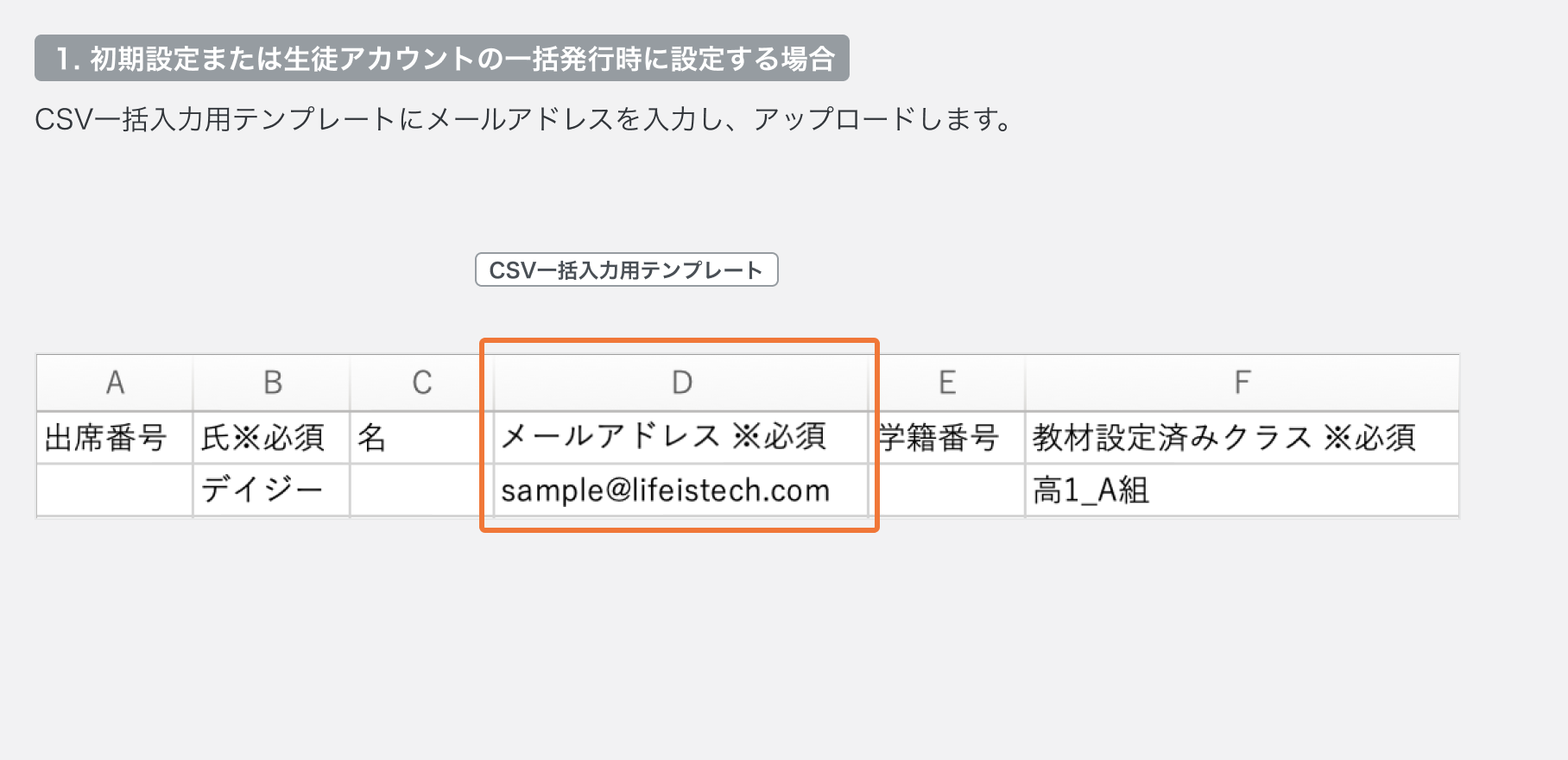
Task: Select the sample@lifeistech.com email cell
Action: [665, 491]
